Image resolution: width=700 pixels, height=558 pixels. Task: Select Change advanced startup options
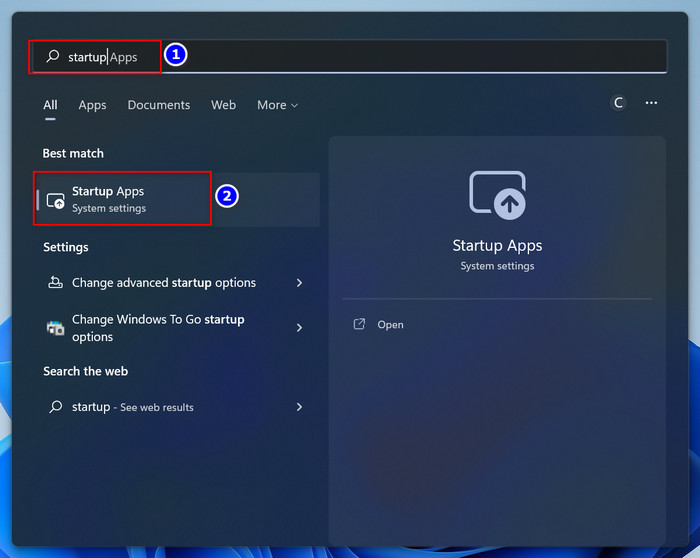(x=177, y=283)
